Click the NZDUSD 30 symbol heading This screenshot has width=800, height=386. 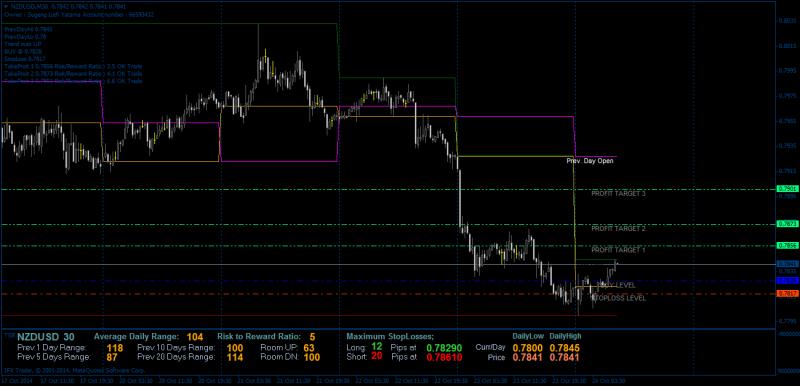(46, 337)
